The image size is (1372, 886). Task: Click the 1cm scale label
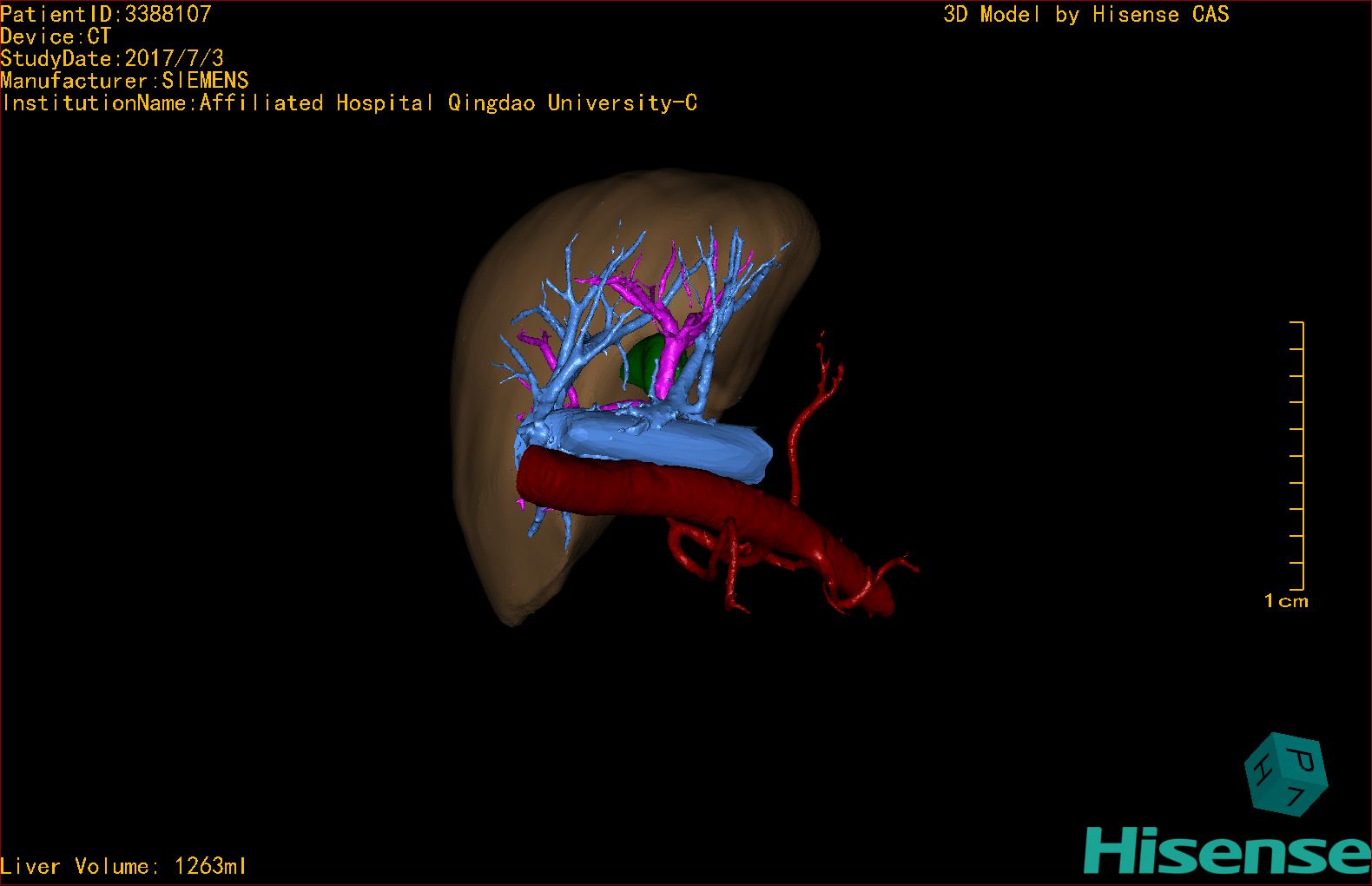click(x=1286, y=600)
